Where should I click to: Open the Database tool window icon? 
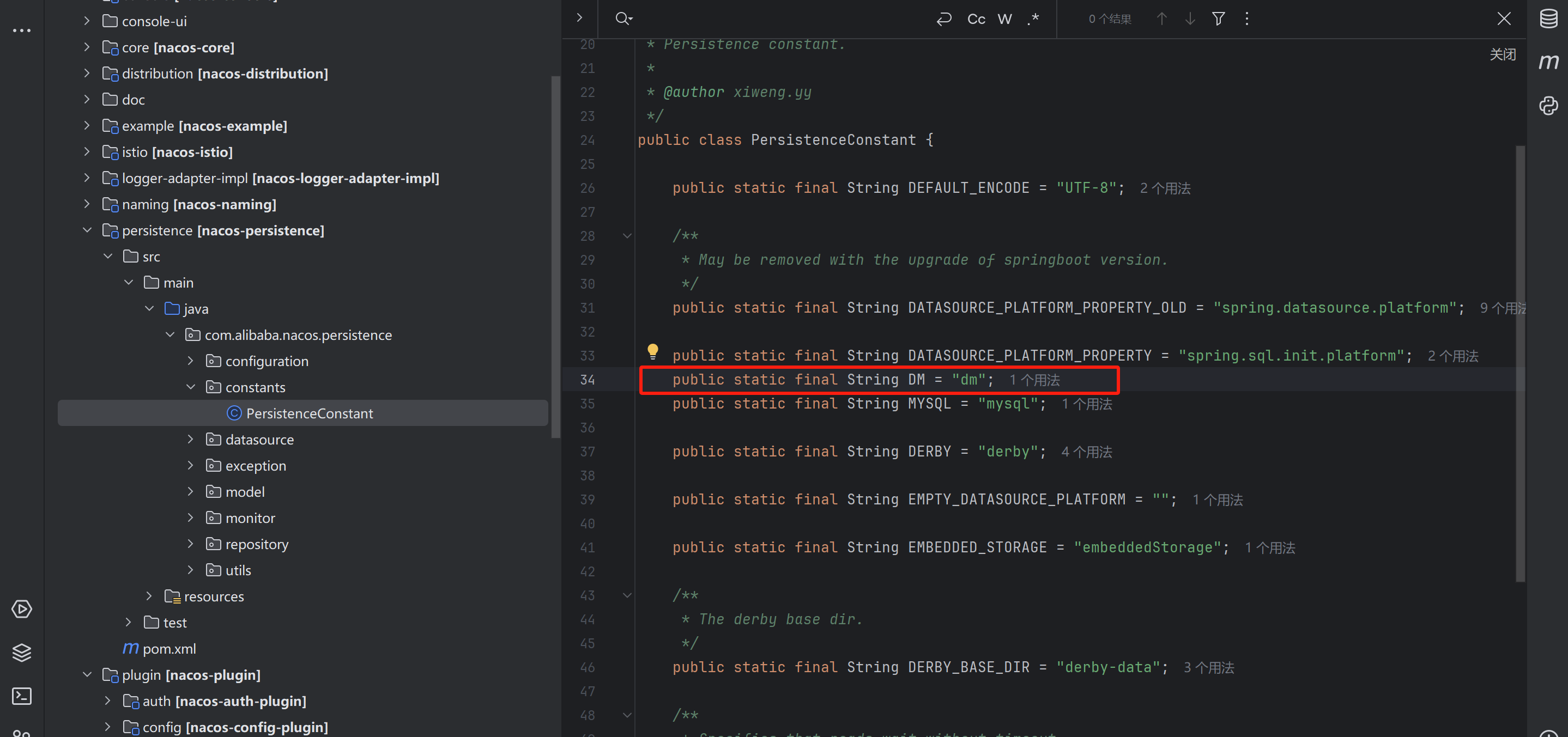pyautogui.click(x=1548, y=19)
